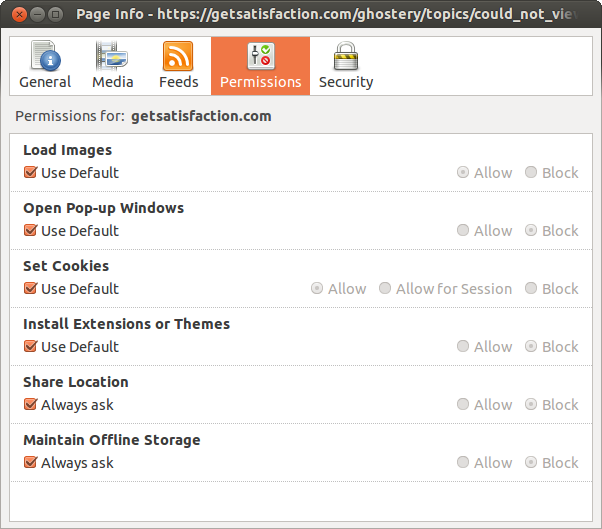Click the Security tab label
This screenshot has width=602, height=529.
click(346, 82)
